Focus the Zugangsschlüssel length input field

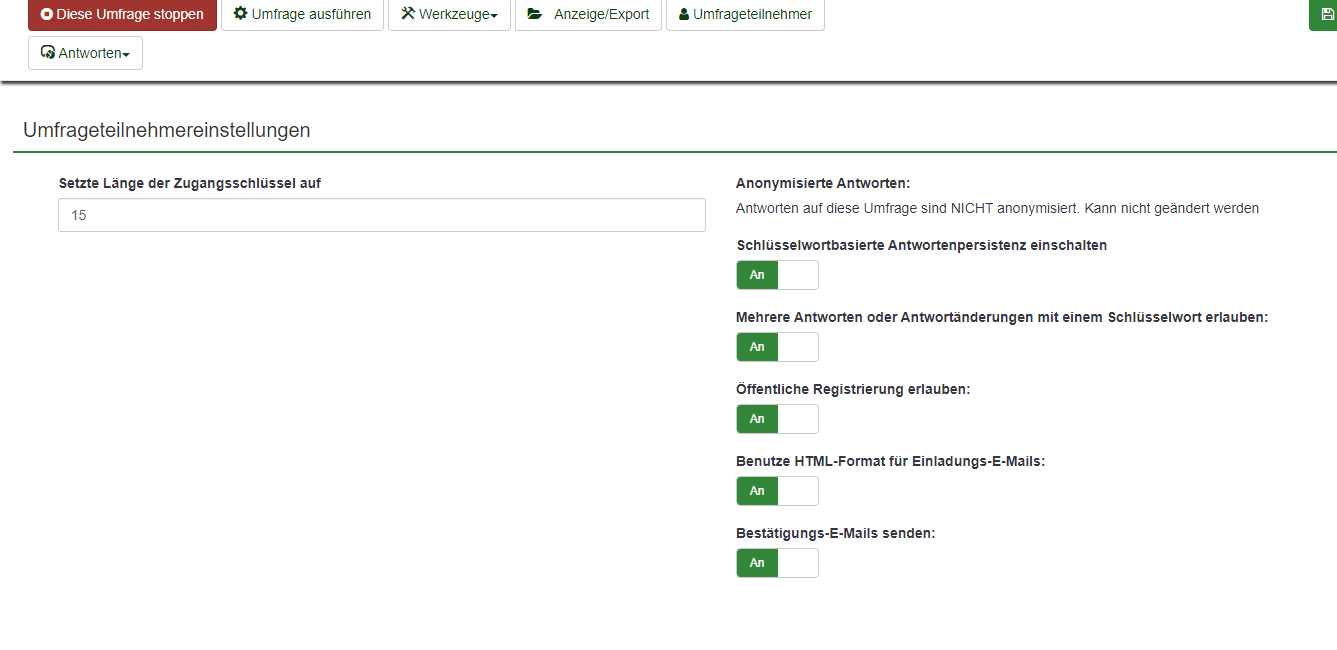tap(382, 215)
